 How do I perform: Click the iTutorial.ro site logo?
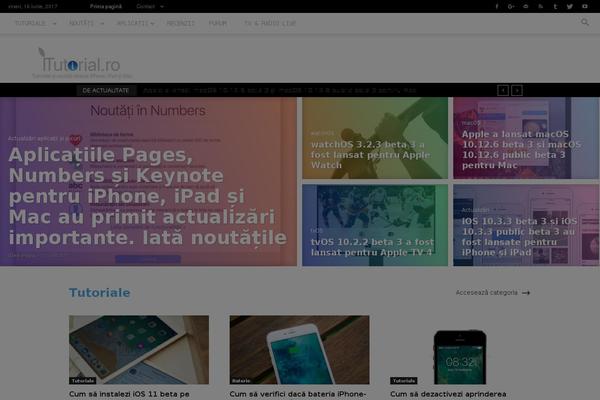pyautogui.click(x=81, y=61)
